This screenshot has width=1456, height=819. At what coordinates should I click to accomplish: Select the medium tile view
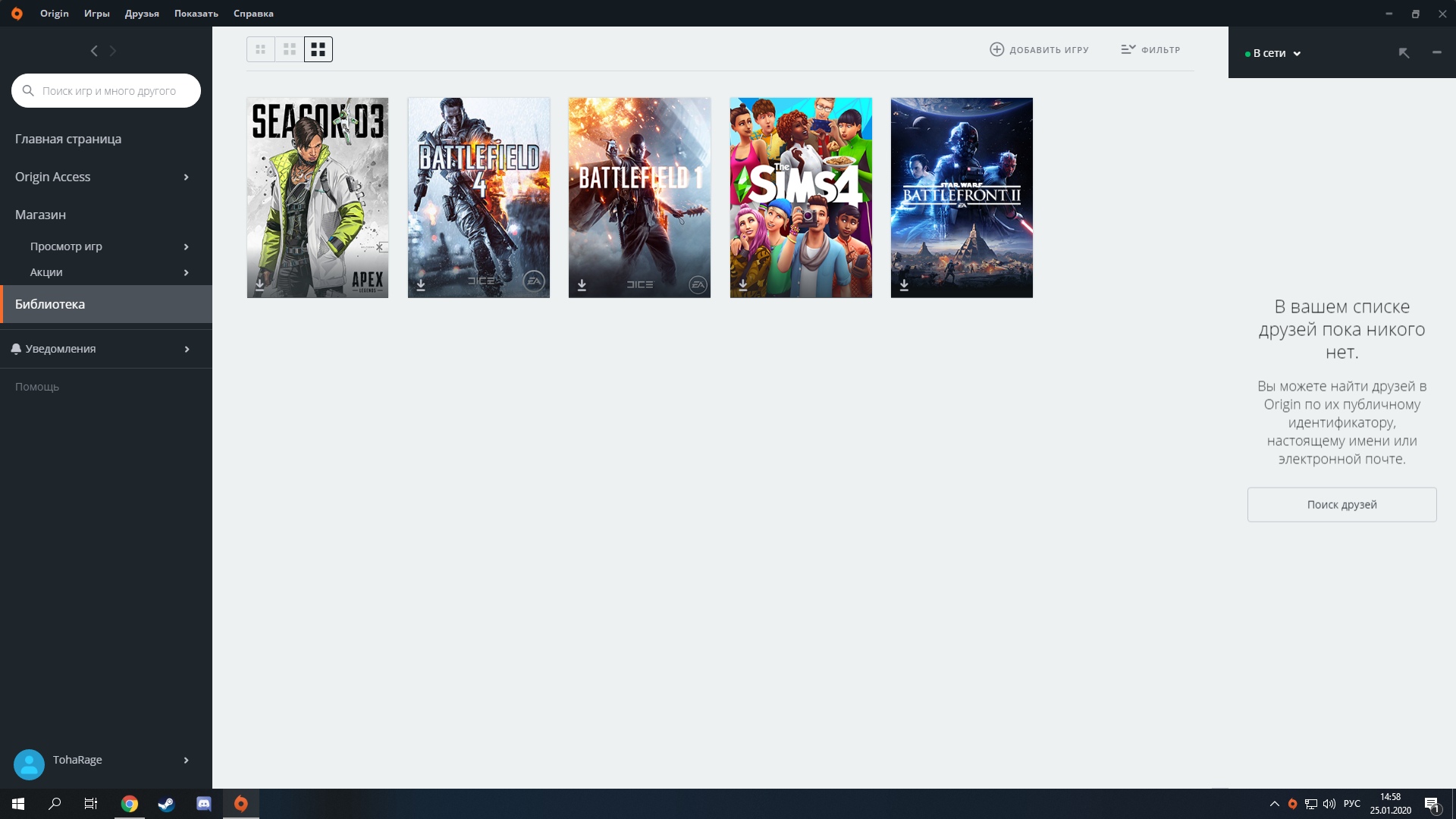coord(290,49)
